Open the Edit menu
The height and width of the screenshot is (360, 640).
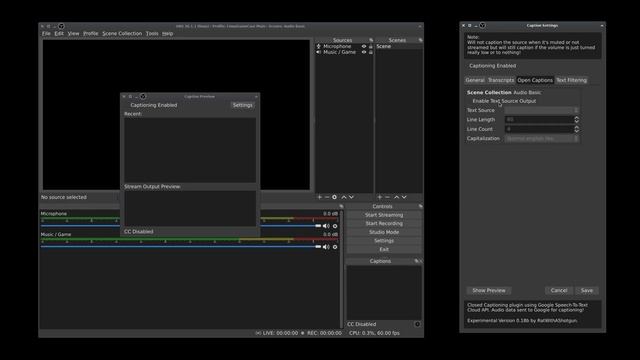coord(59,33)
